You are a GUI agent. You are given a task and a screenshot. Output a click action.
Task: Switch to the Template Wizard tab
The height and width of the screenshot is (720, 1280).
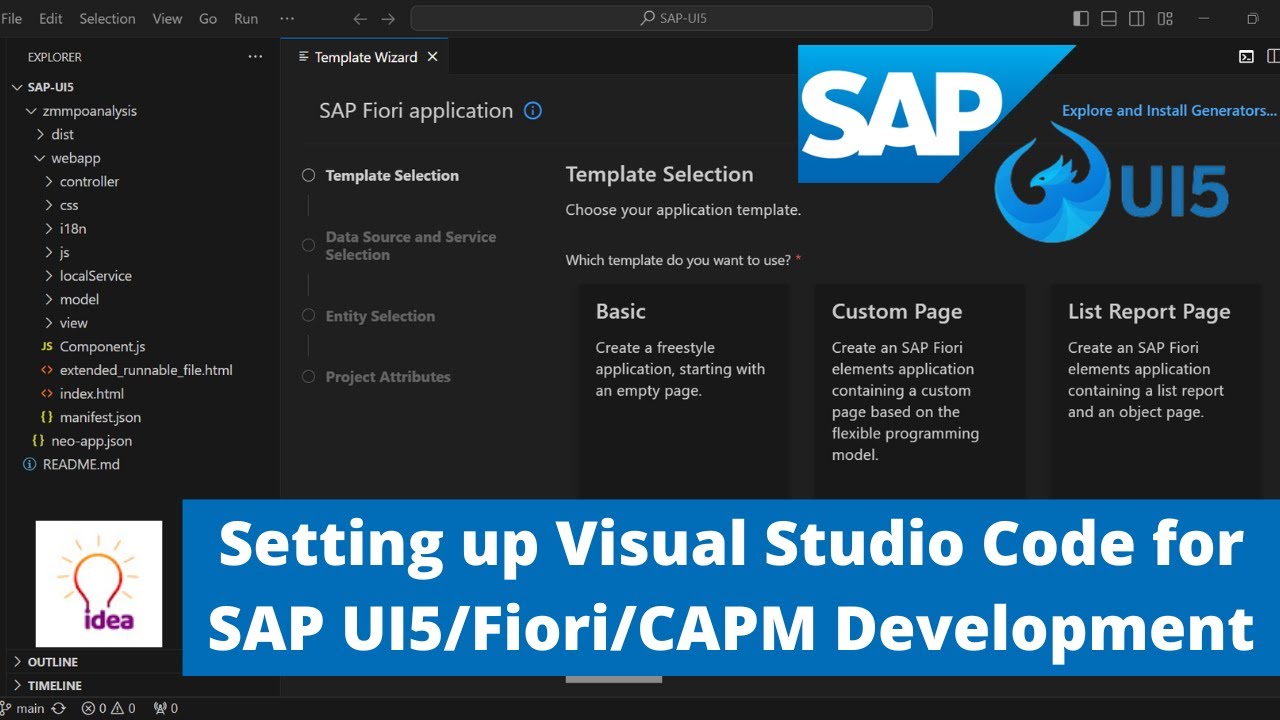pyautogui.click(x=366, y=57)
